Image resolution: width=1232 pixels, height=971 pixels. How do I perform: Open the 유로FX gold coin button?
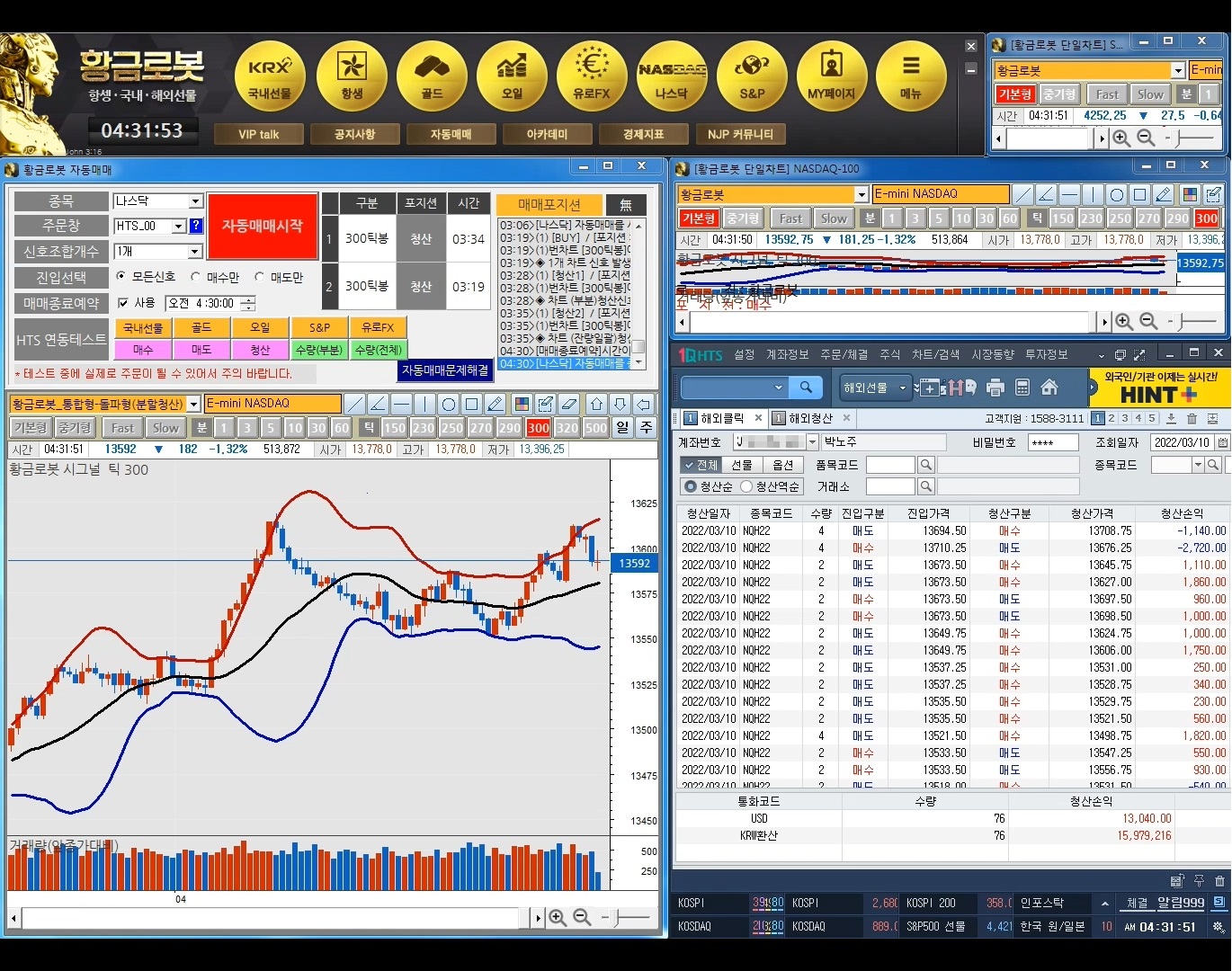click(x=592, y=76)
